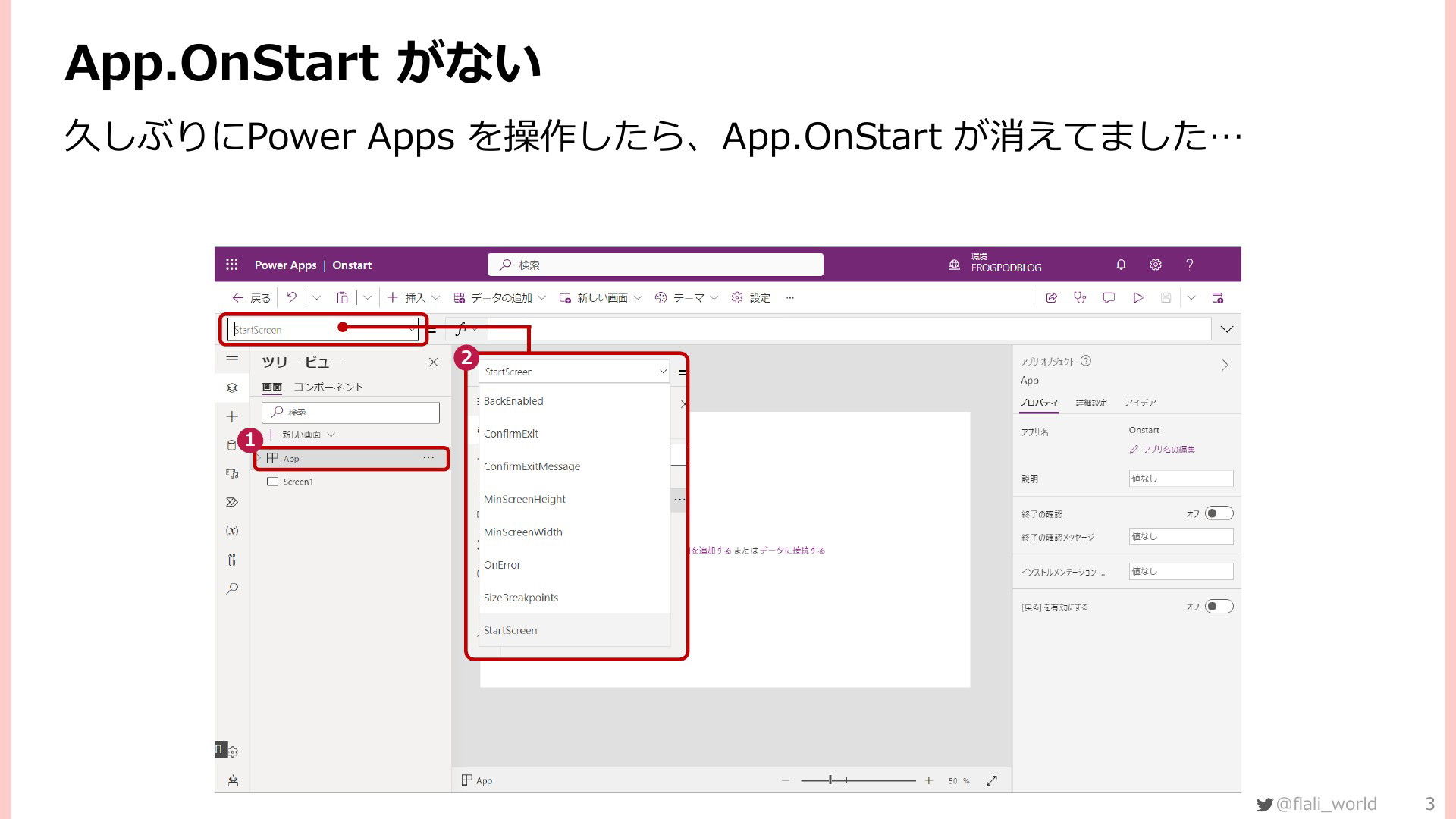Screen dimensions: 1456x819
Task: Choose BackEnabled from the property list
Action: click(x=575, y=401)
